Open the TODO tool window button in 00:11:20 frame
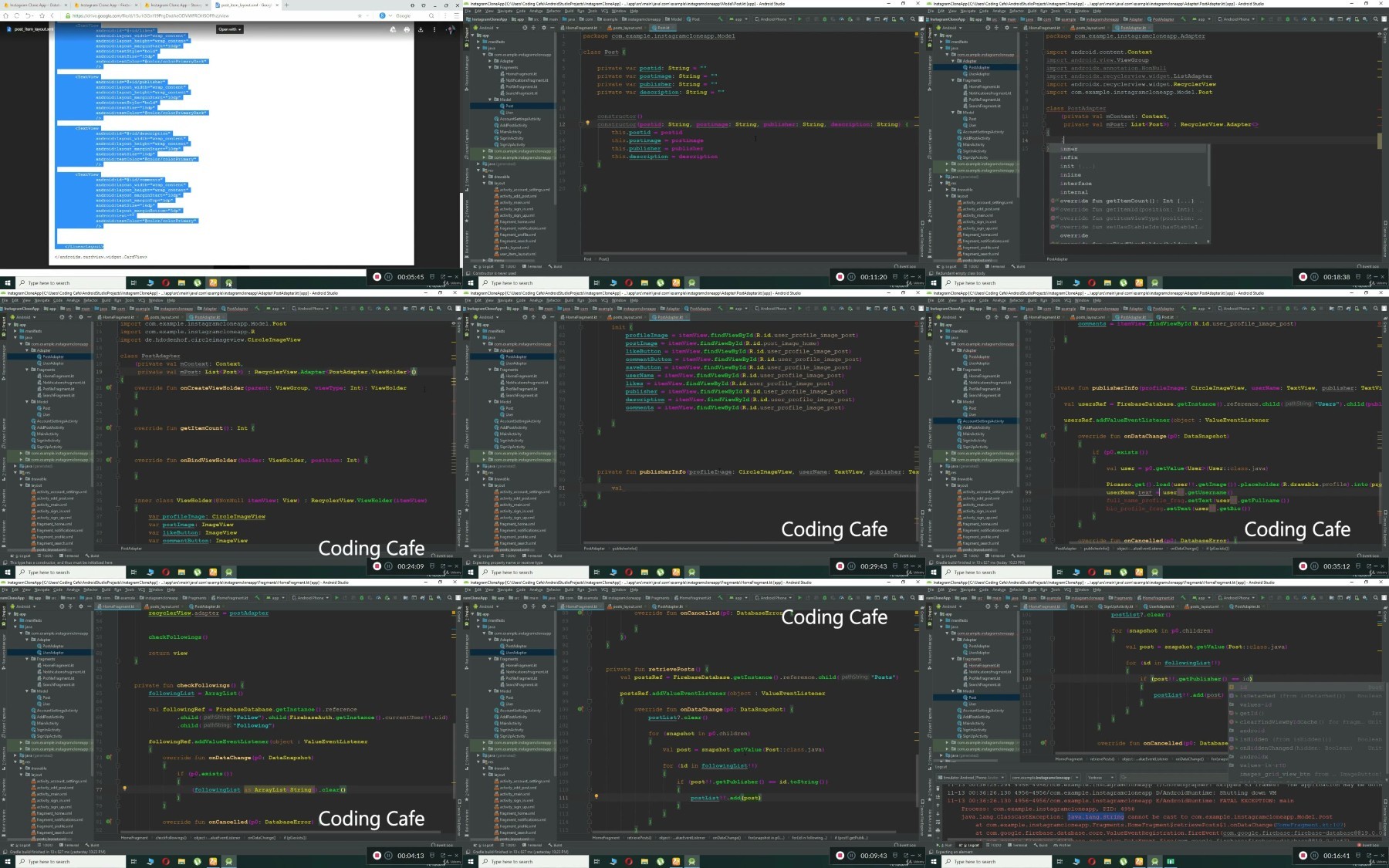This screenshot has width=1389, height=868. 509,266
